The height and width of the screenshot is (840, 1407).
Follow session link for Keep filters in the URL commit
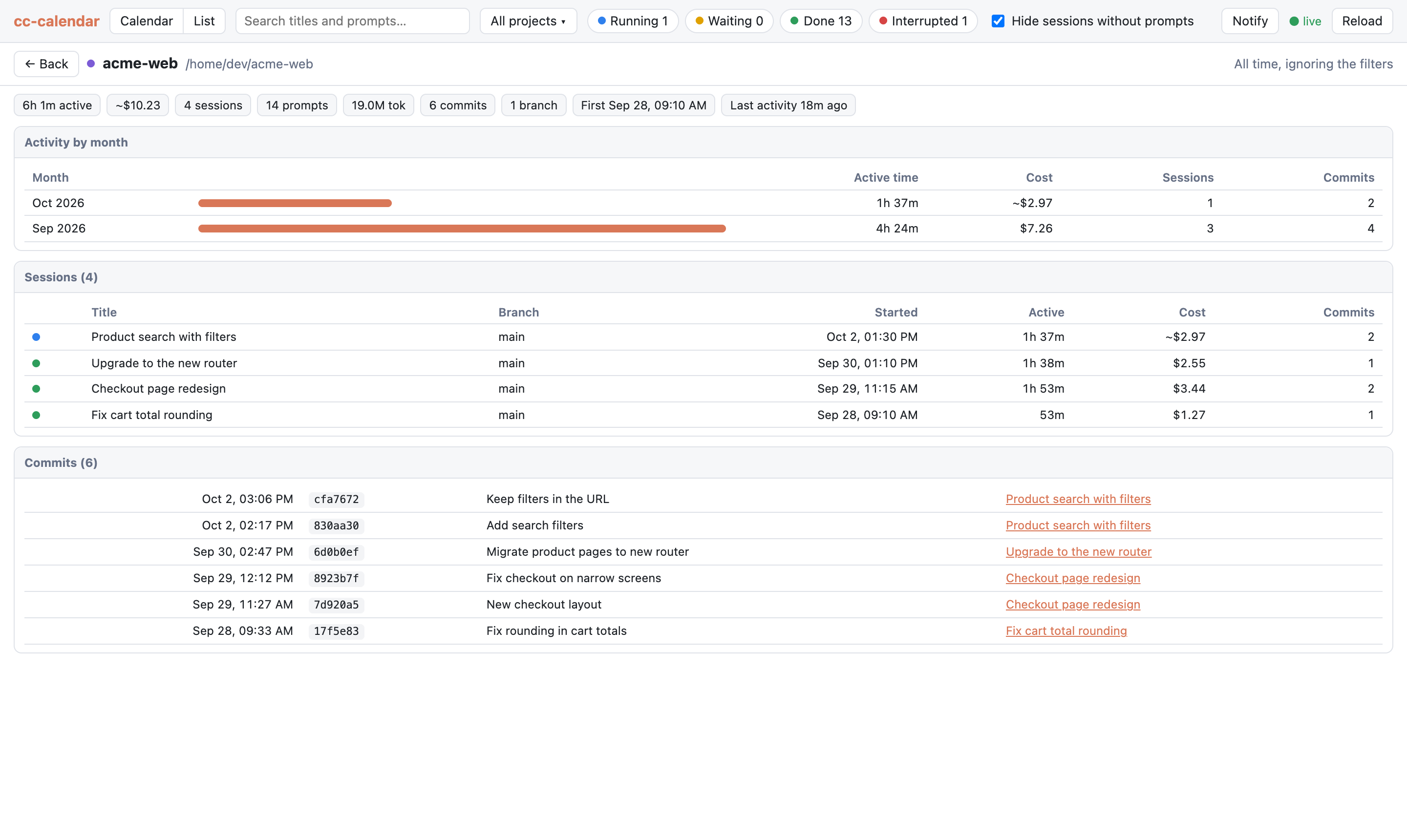1078,499
